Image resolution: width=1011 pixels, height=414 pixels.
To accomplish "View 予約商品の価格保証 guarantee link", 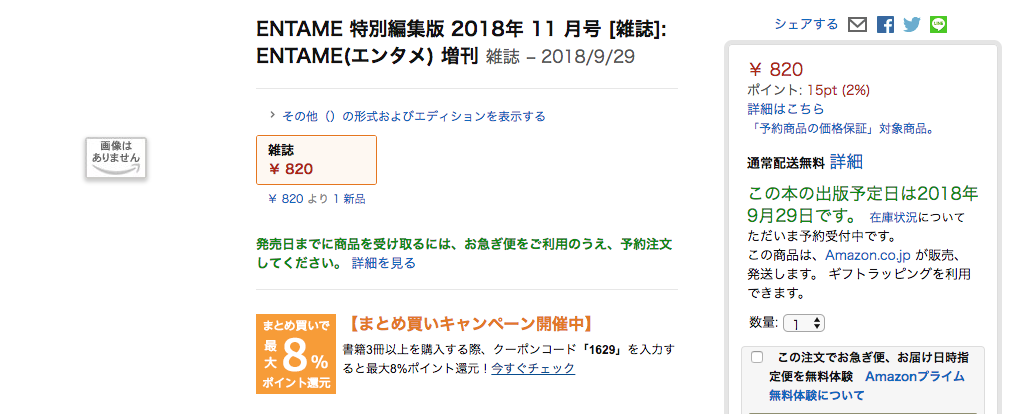I will click(841, 128).
